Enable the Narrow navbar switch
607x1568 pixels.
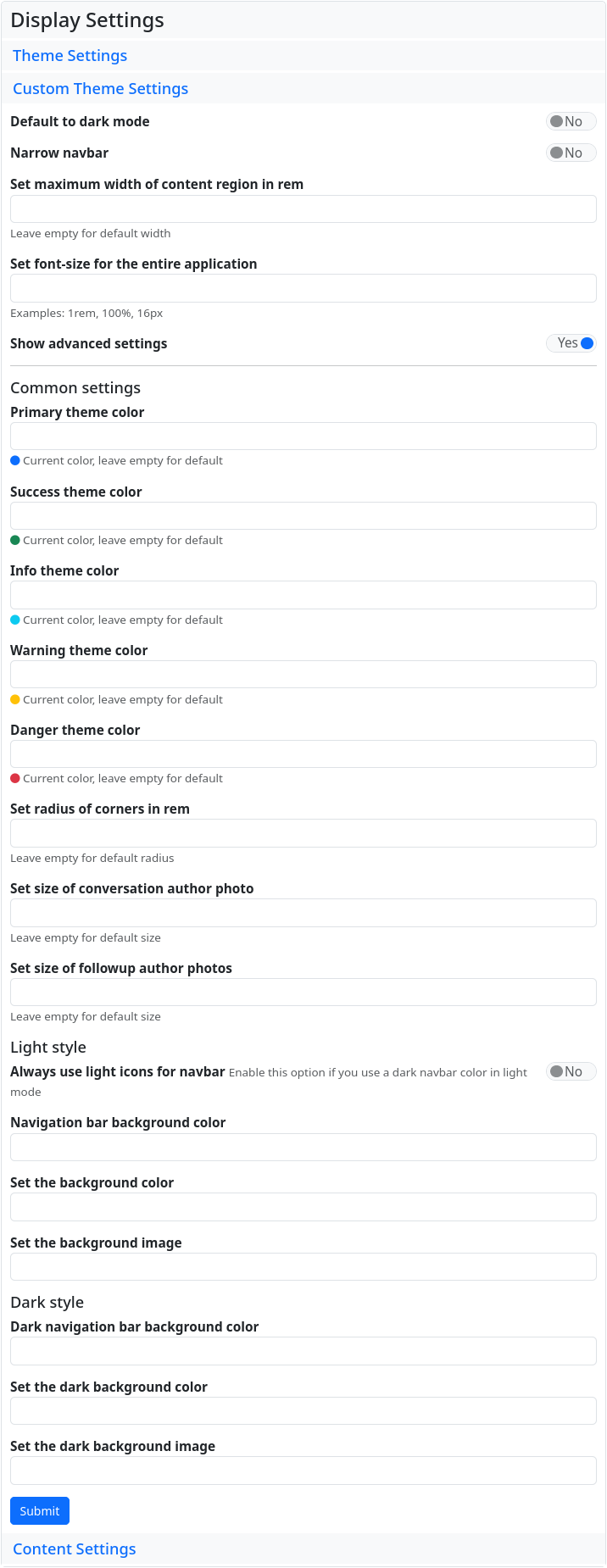point(571,153)
